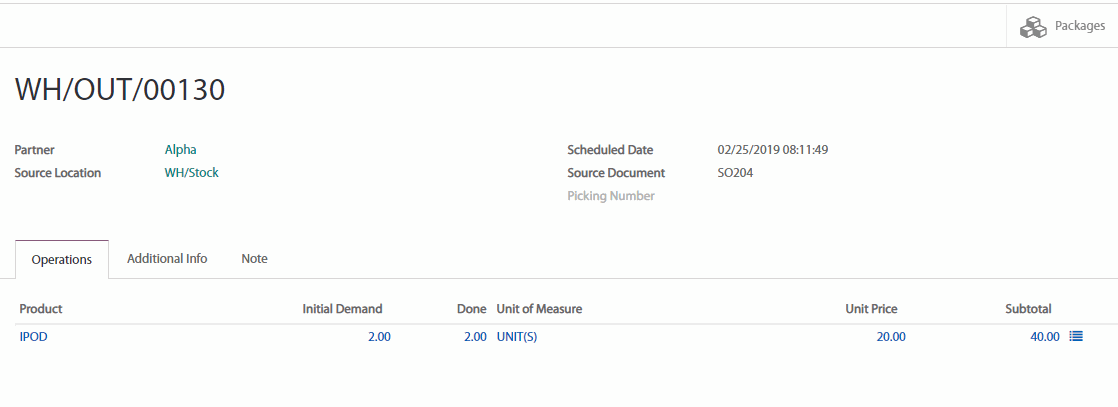Open the Additional Info tab
This screenshot has height=407, width=1118.
click(167, 259)
